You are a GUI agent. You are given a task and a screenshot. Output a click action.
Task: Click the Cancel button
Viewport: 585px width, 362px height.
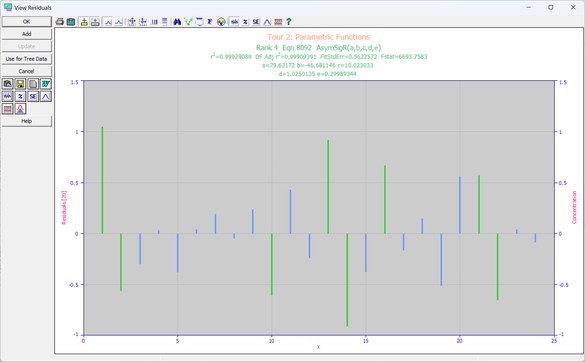click(x=26, y=71)
